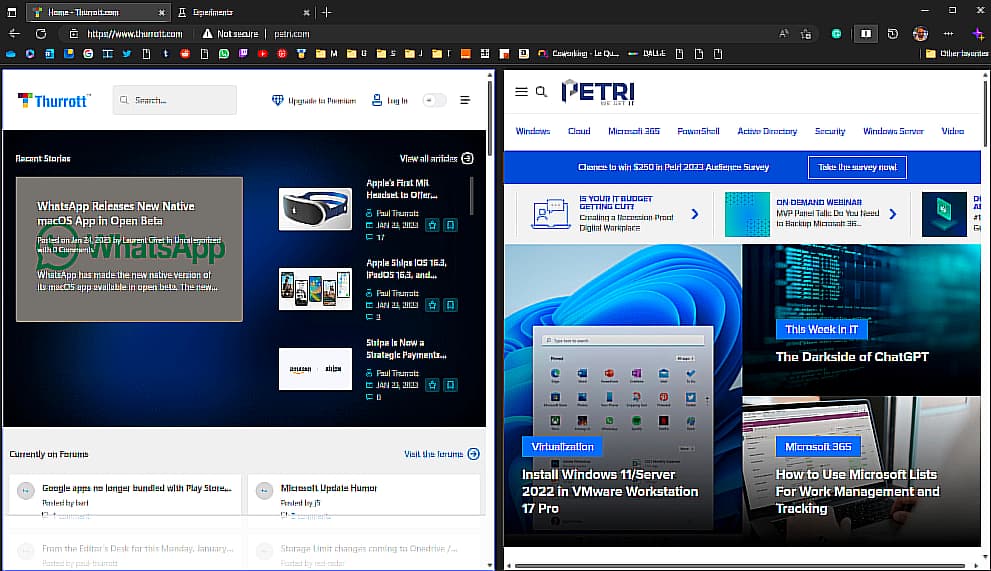
Task: Open the Windows menu on Petri
Action: click(533, 131)
